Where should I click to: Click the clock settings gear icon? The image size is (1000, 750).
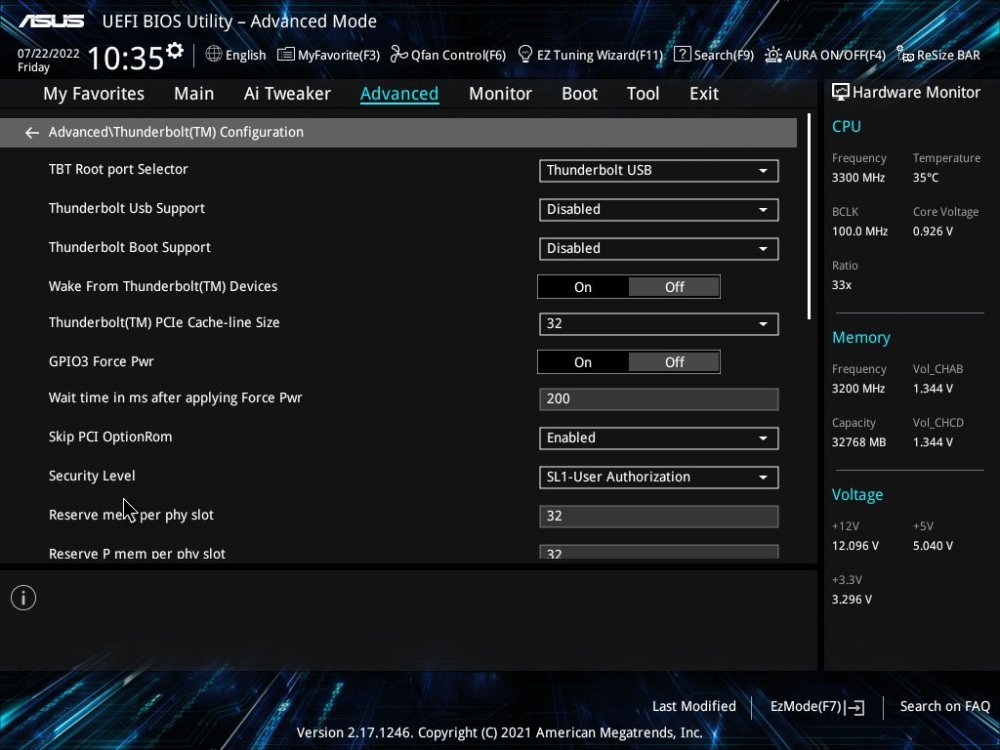coord(175,50)
